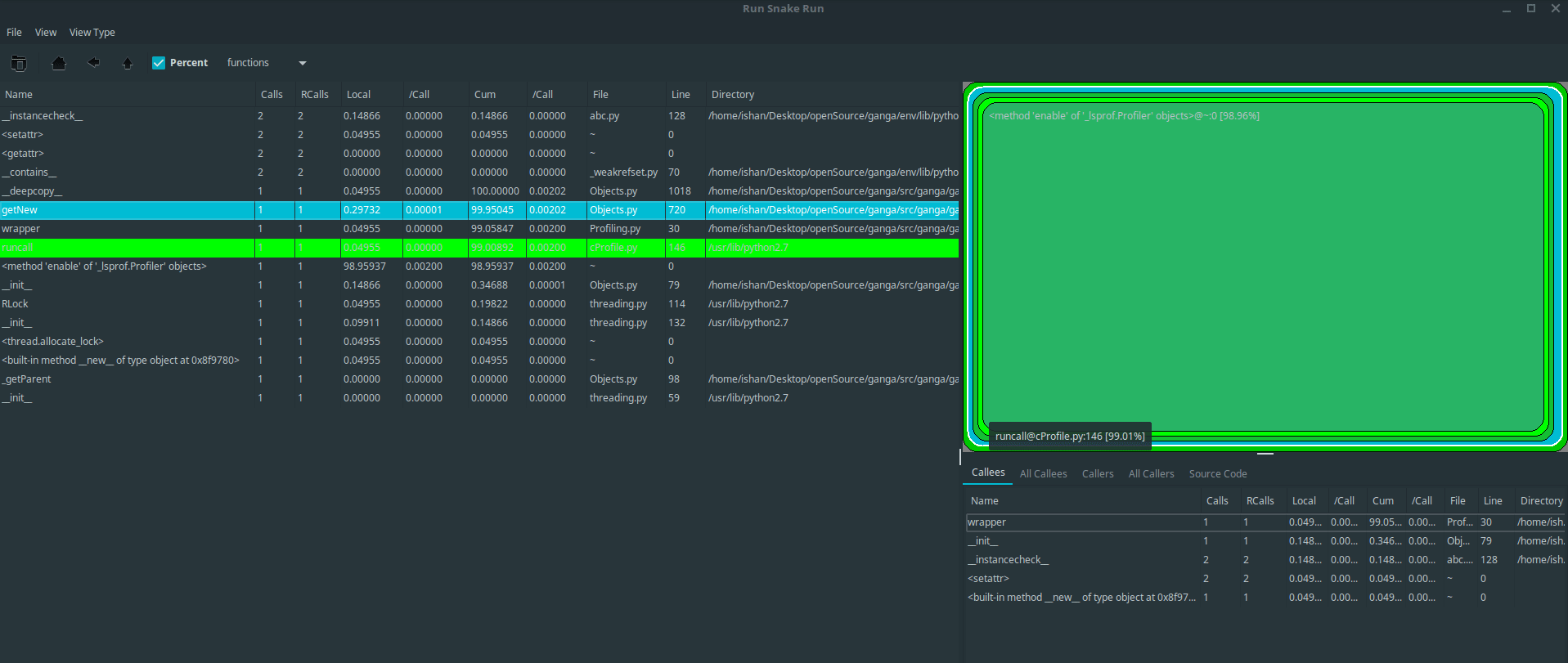
Task: Select the __instancecheck__ row in main table
Action: 479,116
